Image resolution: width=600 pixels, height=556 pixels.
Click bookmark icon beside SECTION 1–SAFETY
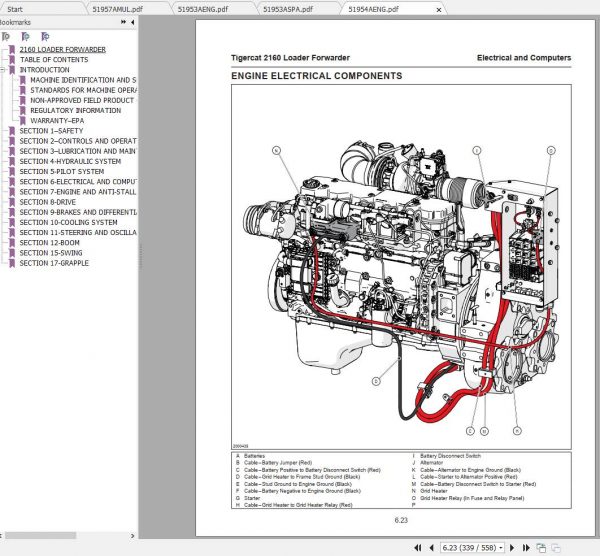(x=12, y=131)
